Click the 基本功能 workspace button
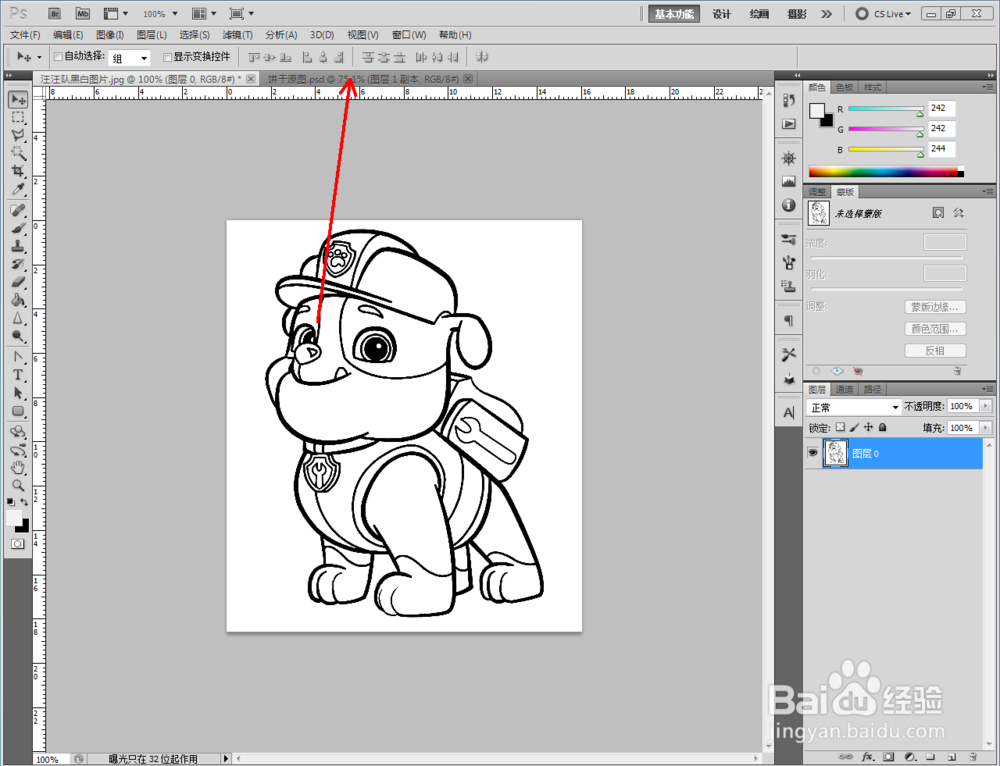Image resolution: width=1000 pixels, height=766 pixels. click(x=674, y=14)
